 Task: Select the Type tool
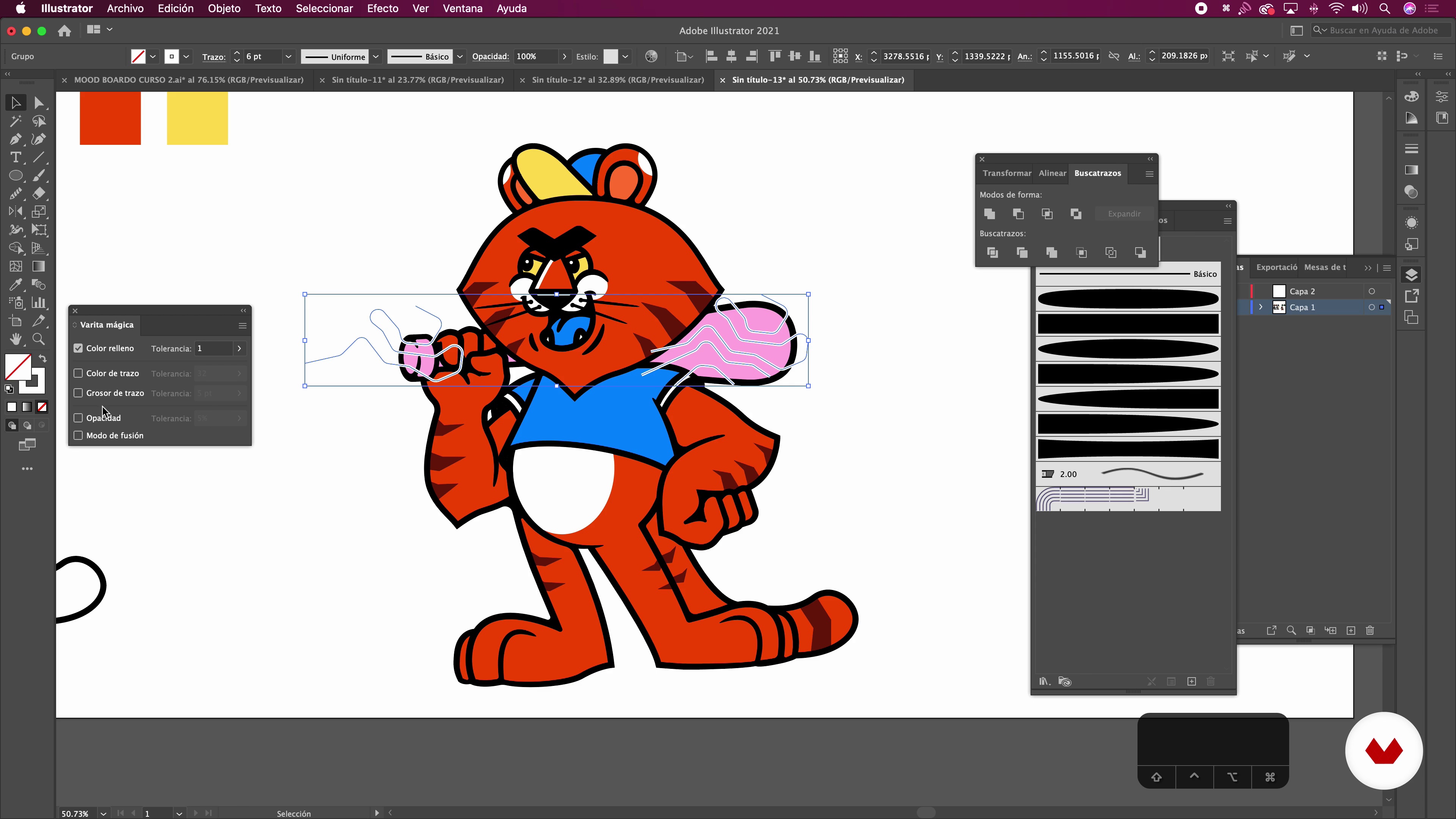[x=15, y=157]
